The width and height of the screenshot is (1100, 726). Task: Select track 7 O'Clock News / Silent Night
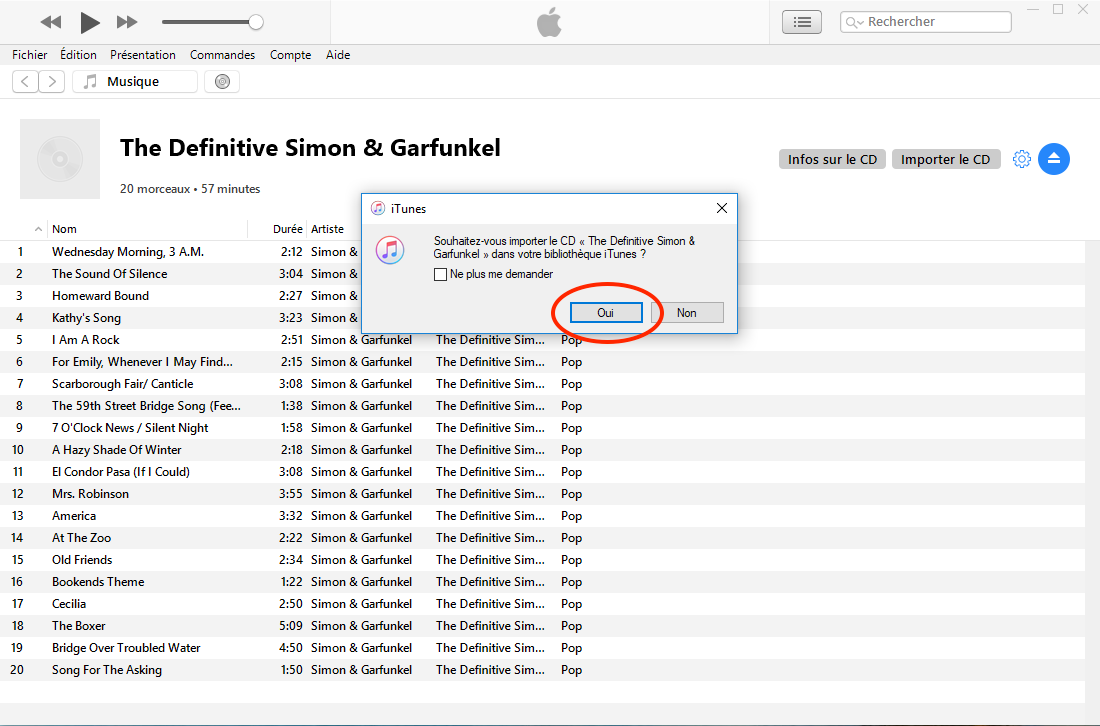pos(542,428)
